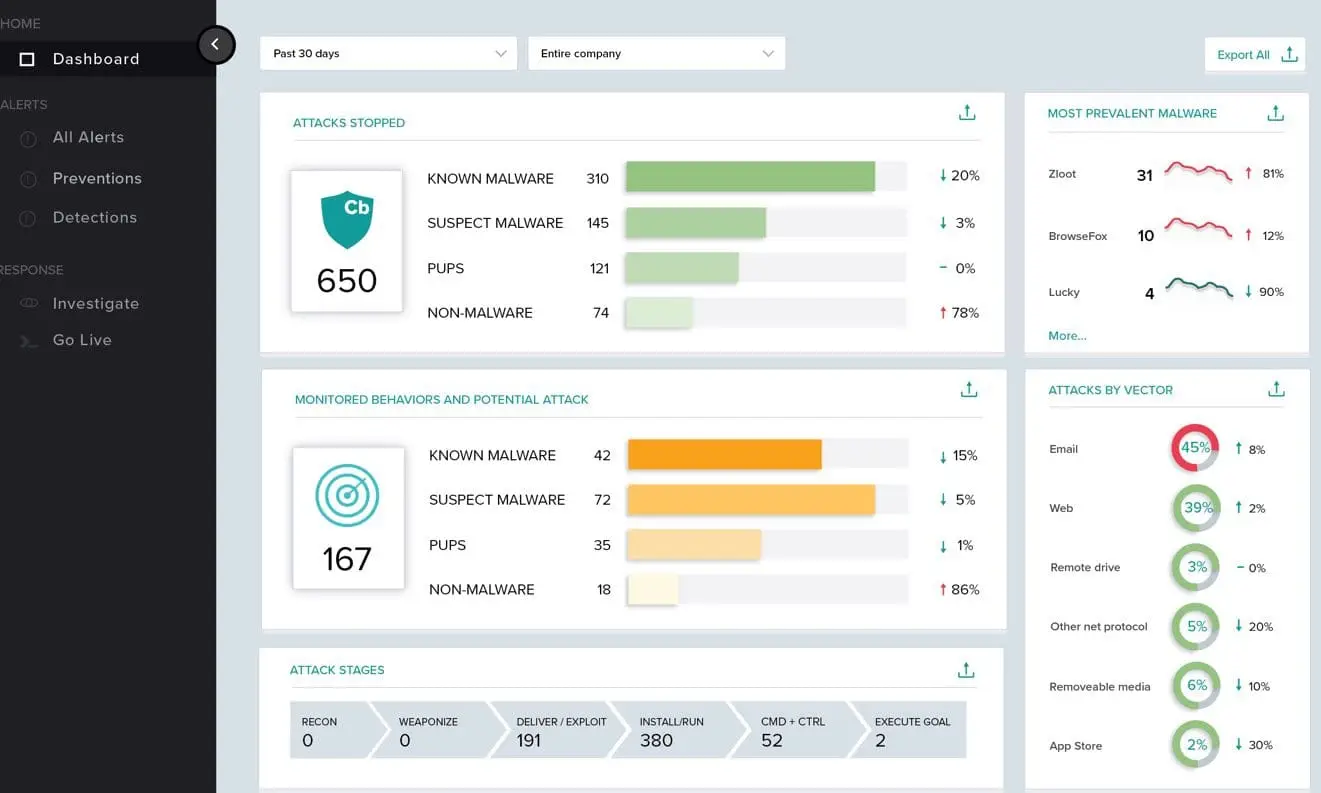
Task: Click the green Known Malware 310 bar
Action: (750, 177)
